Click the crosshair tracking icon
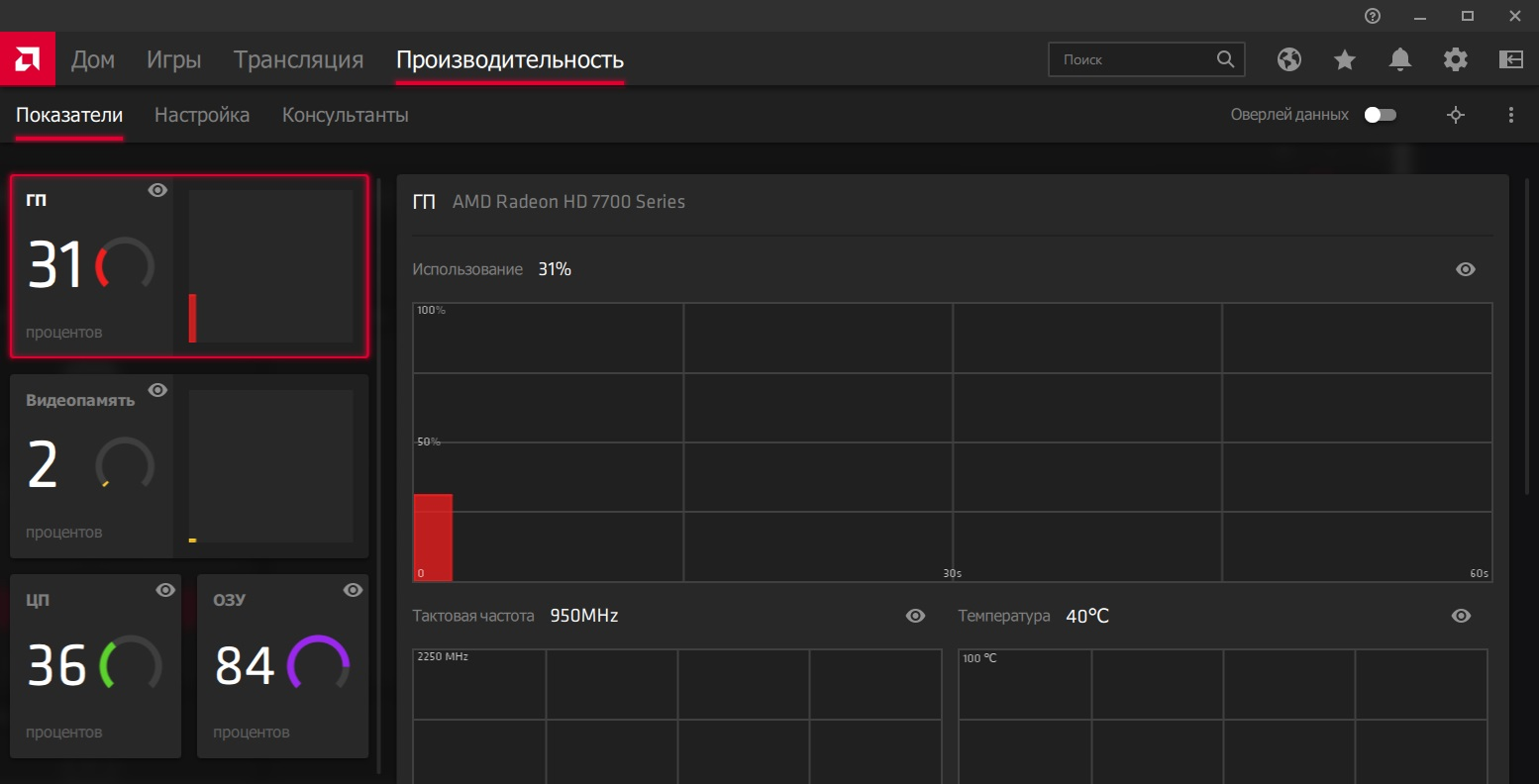This screenshot has width=1539, height=784. pos(1456,115)
